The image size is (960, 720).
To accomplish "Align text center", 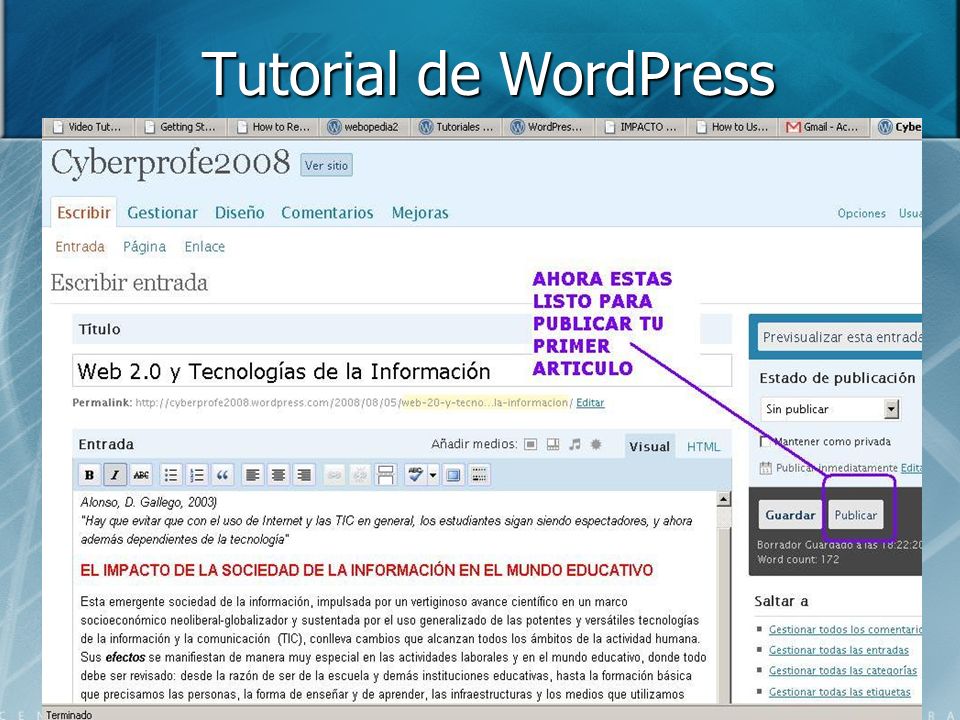I will pos(278,475).
